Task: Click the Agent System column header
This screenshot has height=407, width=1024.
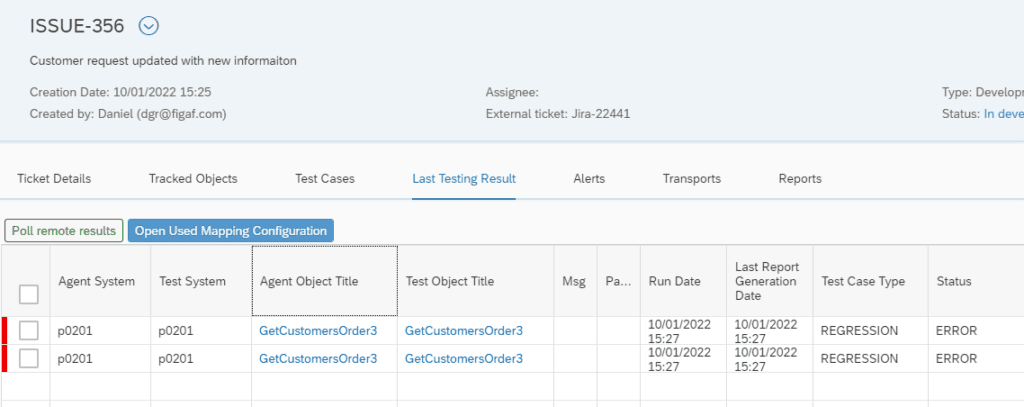Action: 100,282
